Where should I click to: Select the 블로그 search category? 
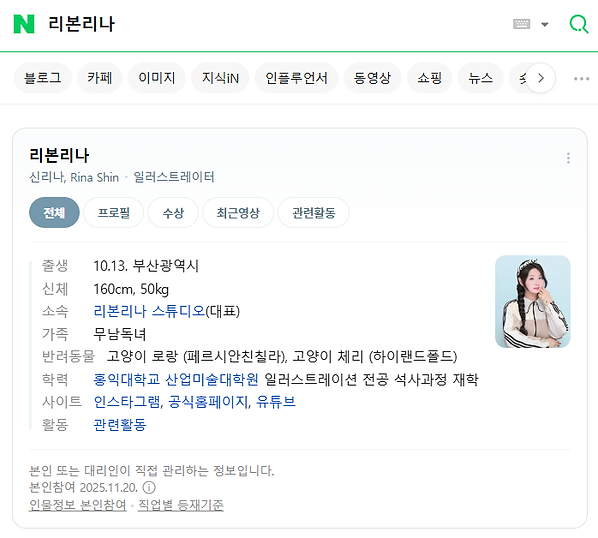click(43, 78)
